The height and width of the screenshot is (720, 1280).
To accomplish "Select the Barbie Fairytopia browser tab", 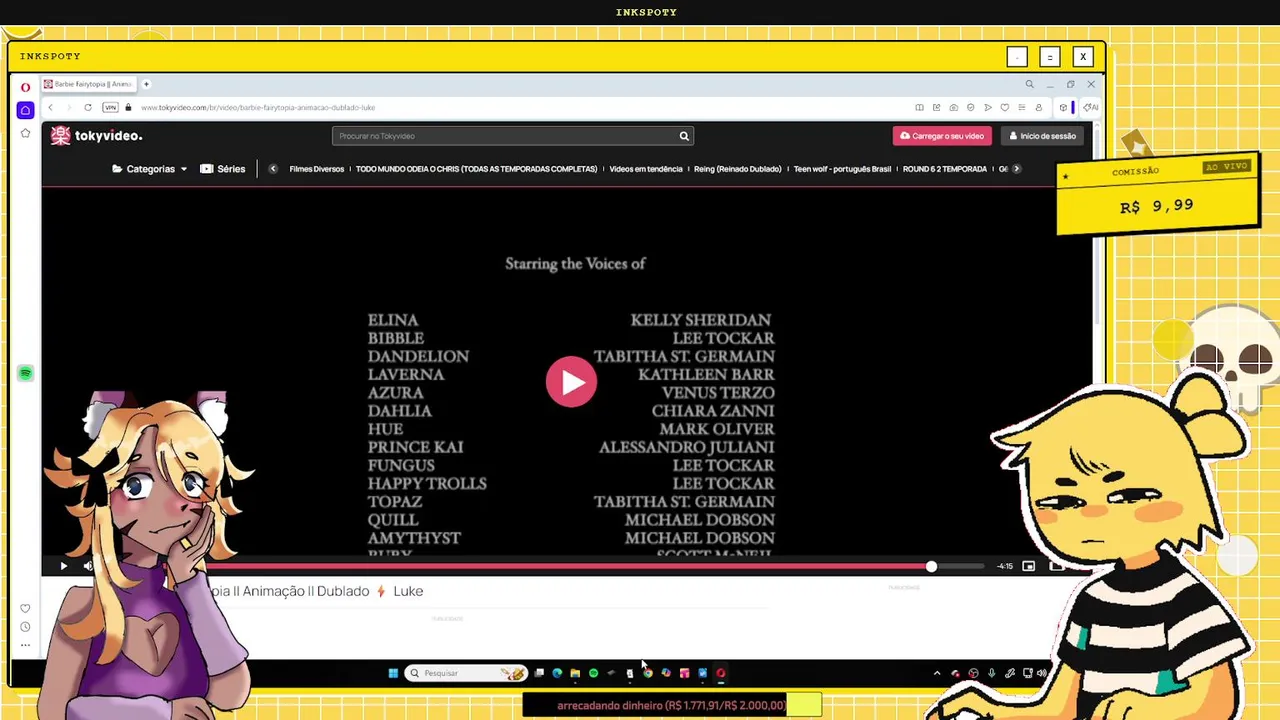I will pos(89,84).
